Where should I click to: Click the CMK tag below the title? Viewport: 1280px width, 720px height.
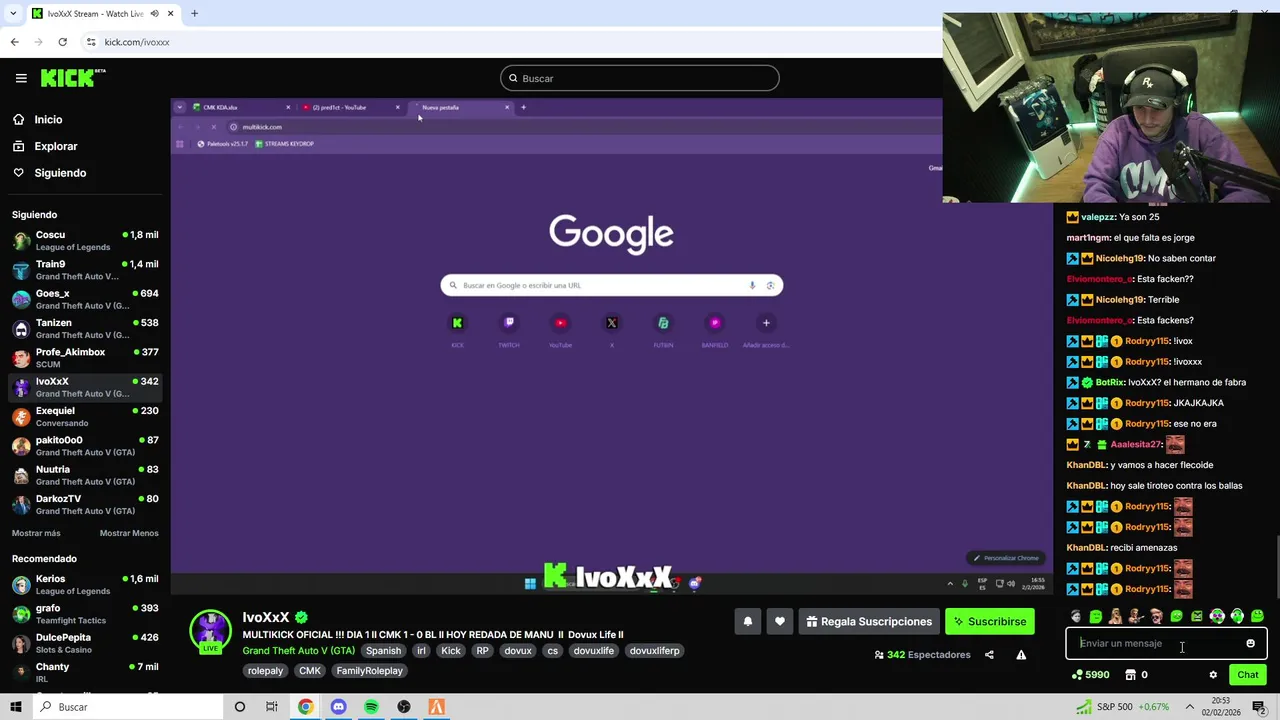310,671
